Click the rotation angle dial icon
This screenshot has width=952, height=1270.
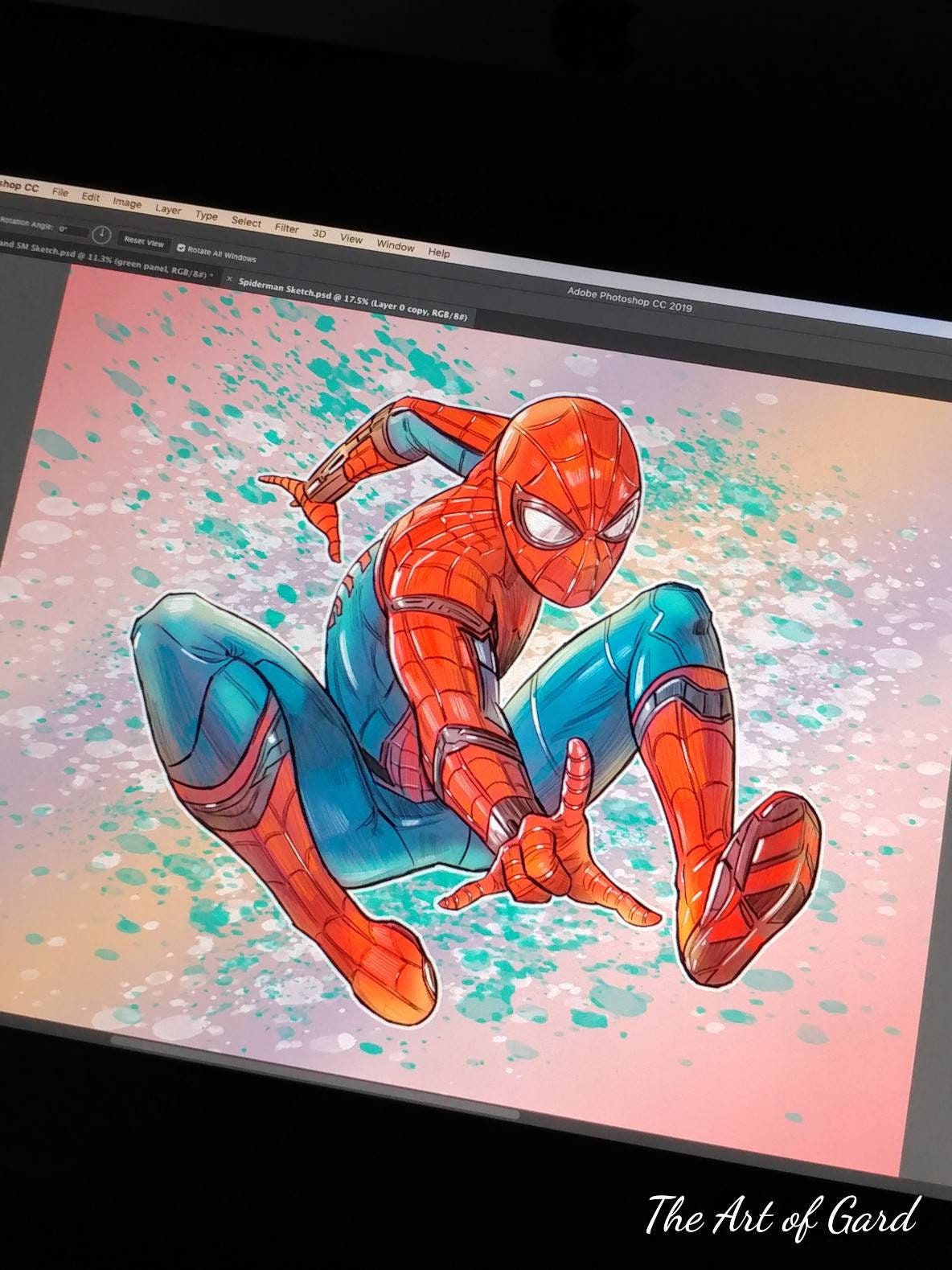101,234
